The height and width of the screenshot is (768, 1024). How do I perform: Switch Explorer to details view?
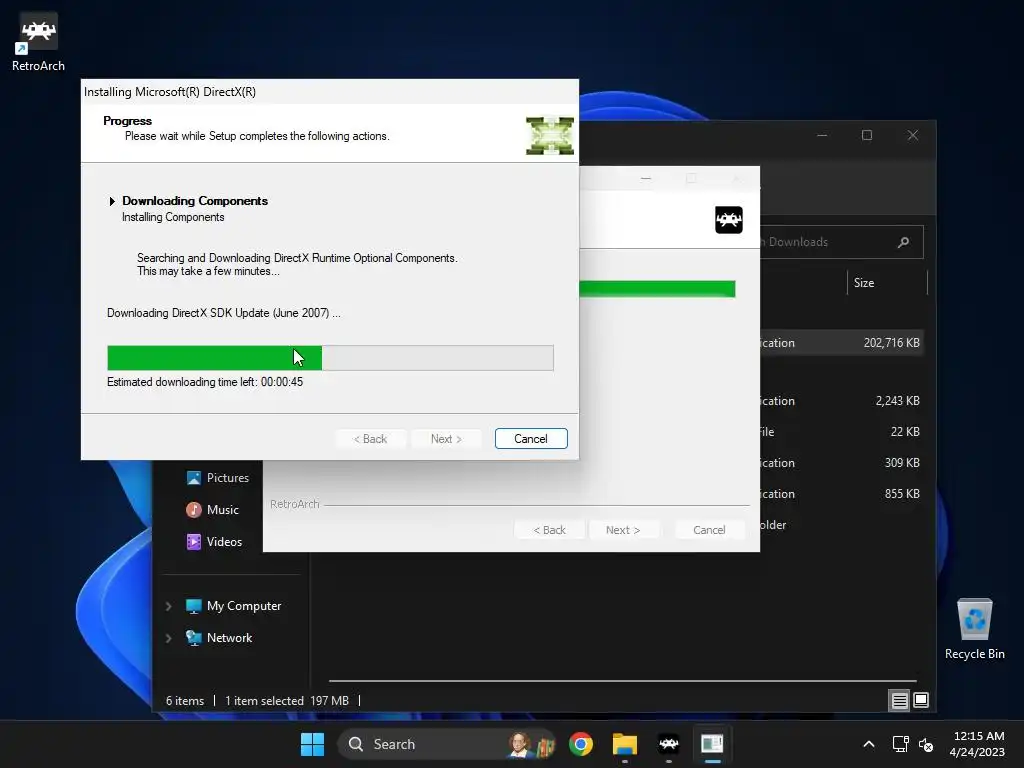(x=899, y=701)
